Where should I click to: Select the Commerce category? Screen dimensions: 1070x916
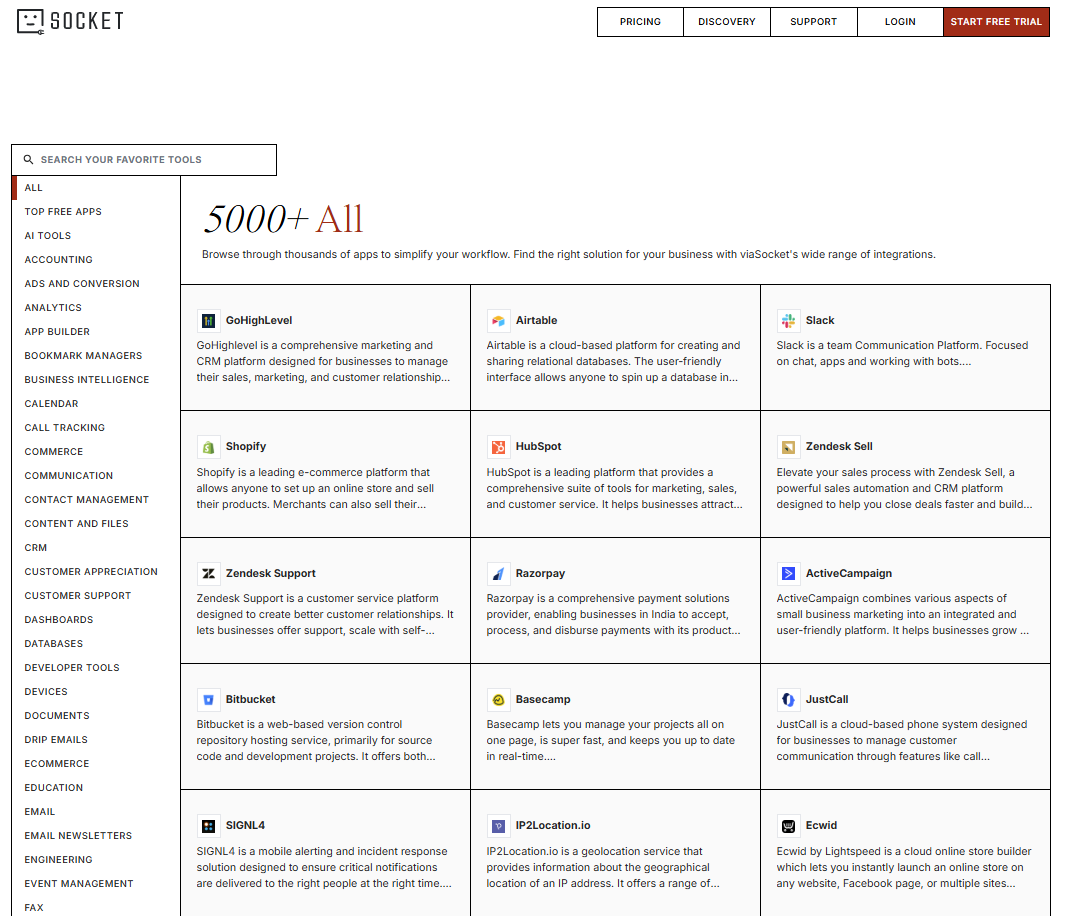click(x=96, y=452)
